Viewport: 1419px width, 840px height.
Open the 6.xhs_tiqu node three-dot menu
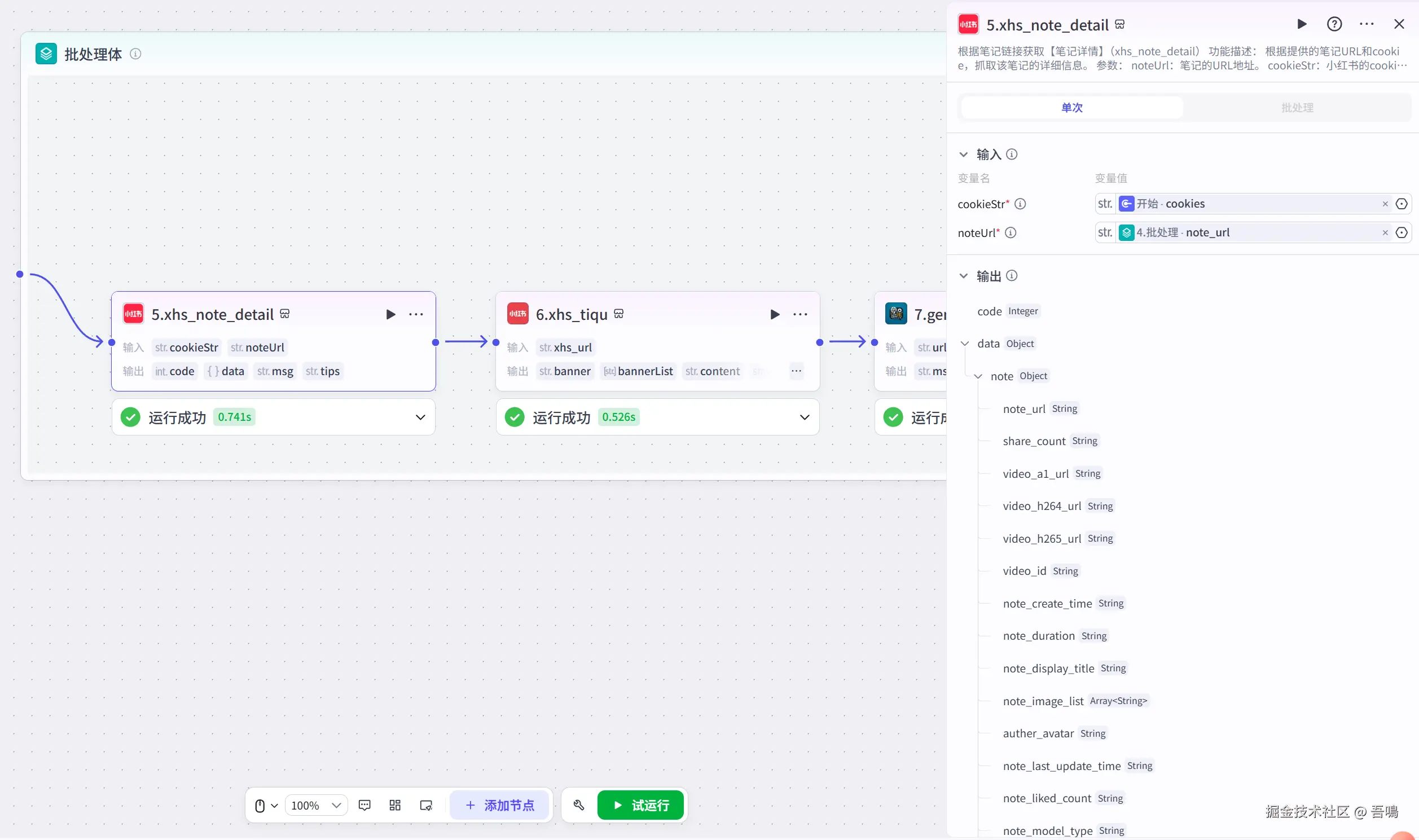click(800, 314)
